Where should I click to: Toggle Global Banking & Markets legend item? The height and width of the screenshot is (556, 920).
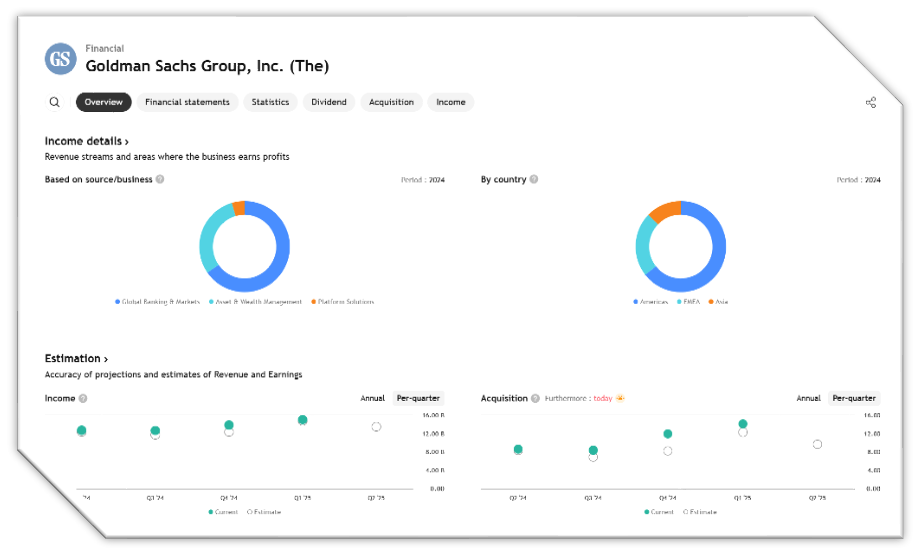tap(157, 301)
